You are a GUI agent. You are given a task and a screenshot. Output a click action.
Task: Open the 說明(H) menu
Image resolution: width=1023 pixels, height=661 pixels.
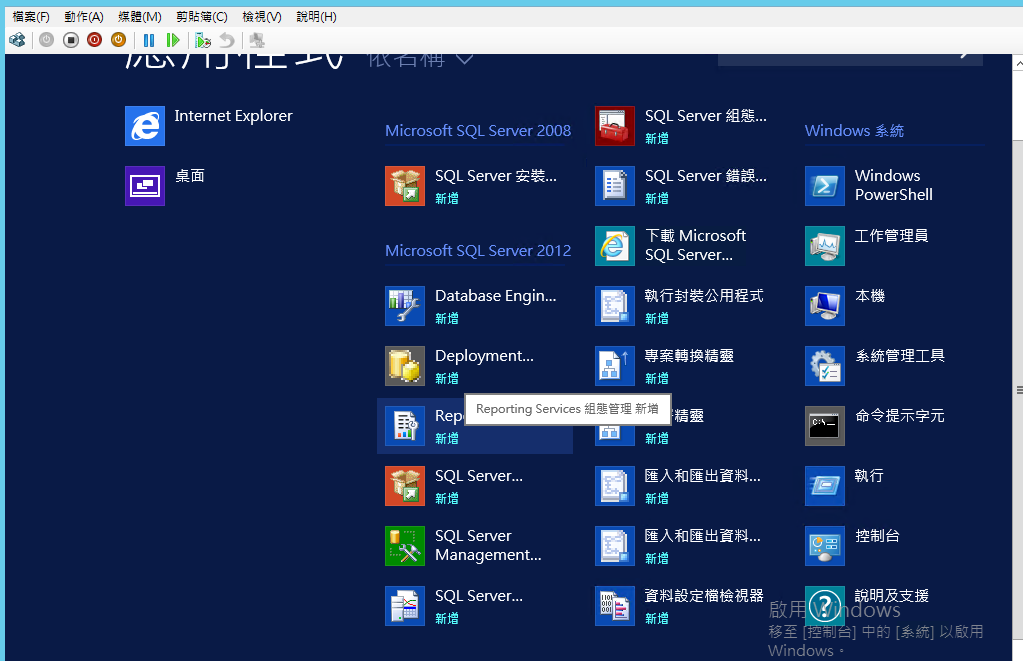[316, 17]
